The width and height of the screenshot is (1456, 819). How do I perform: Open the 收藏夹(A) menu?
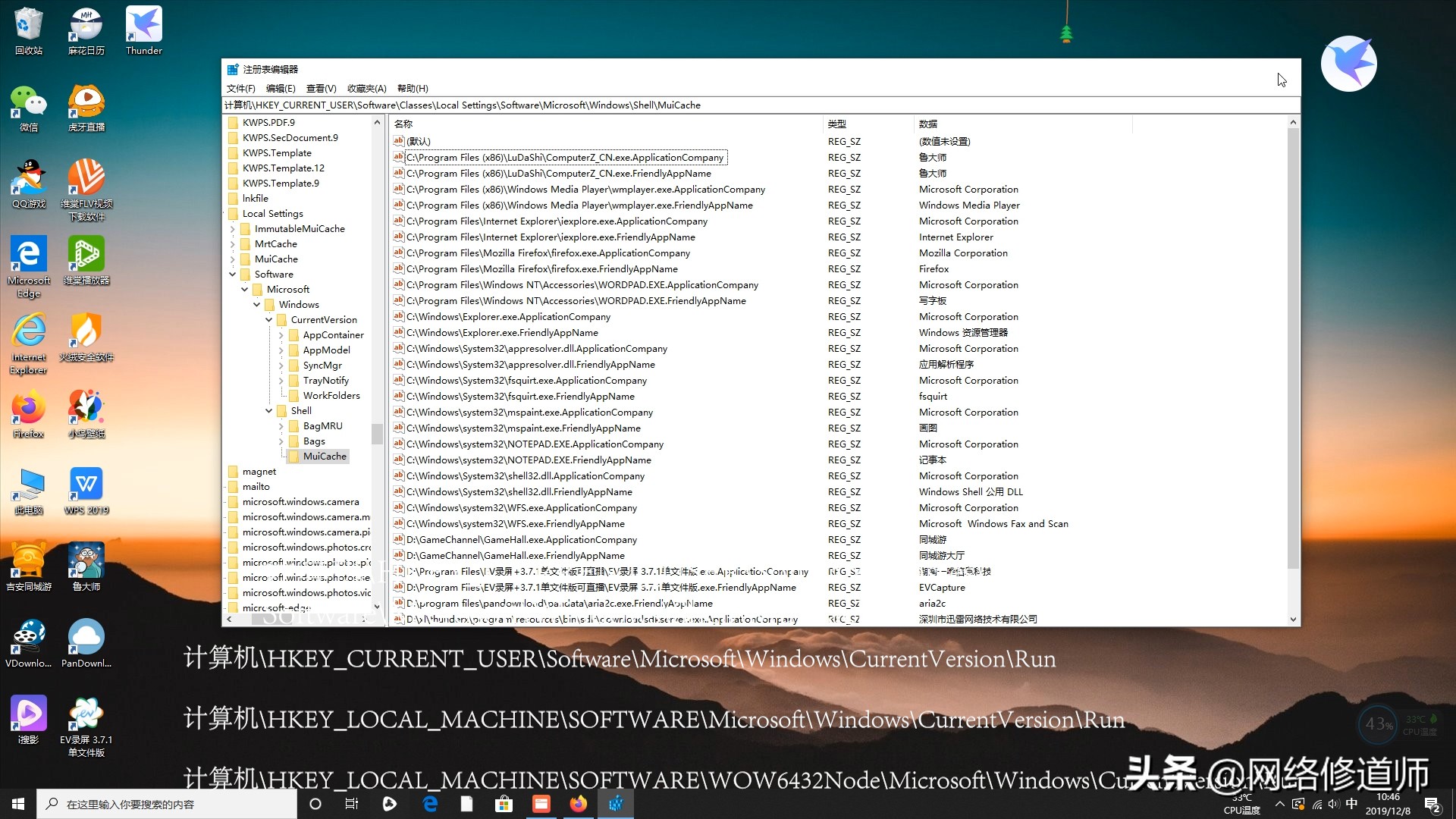(x=366, y=88)
